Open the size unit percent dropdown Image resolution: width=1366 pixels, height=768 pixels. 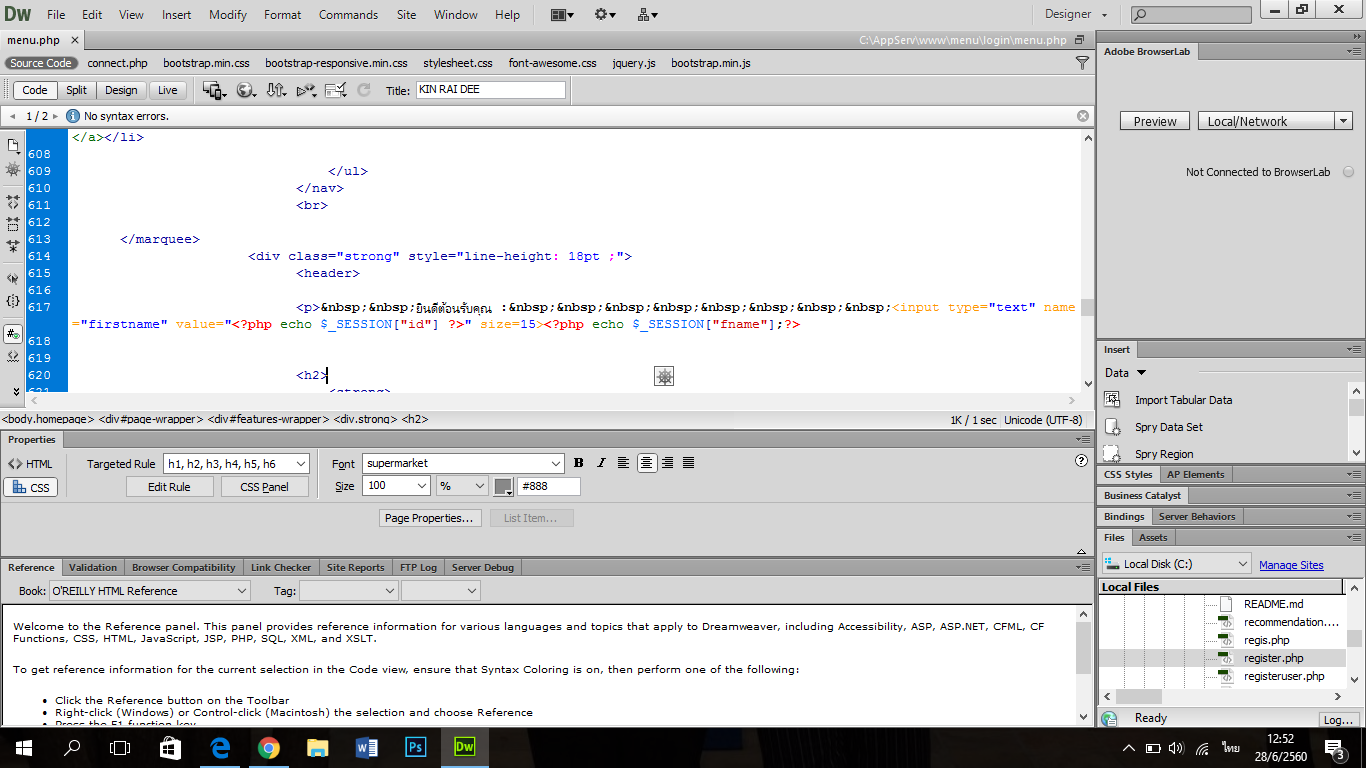click(x=462, y=486)
